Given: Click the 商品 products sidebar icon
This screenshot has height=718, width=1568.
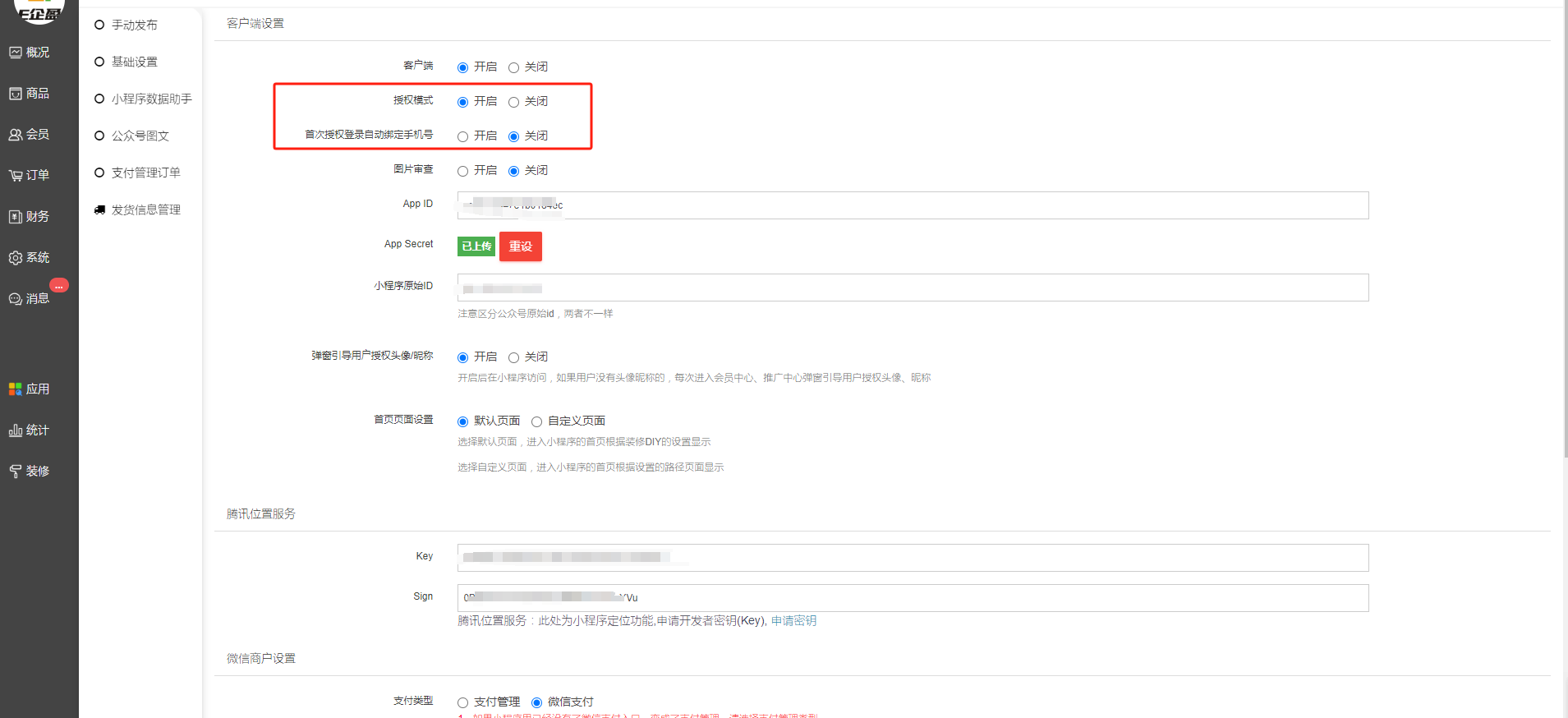Looking at the screenshot, I should point(16,94).
